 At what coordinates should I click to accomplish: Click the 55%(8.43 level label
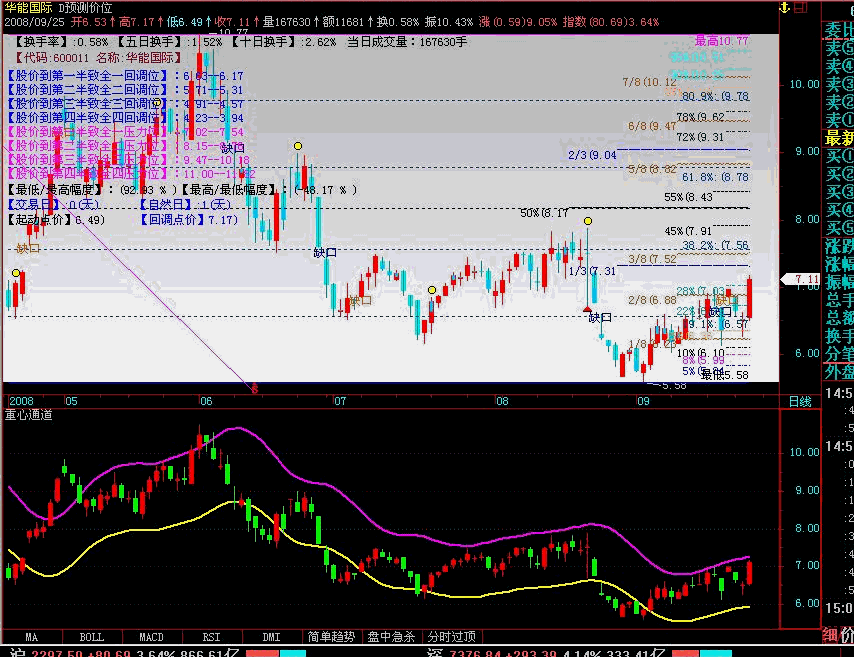688,197
